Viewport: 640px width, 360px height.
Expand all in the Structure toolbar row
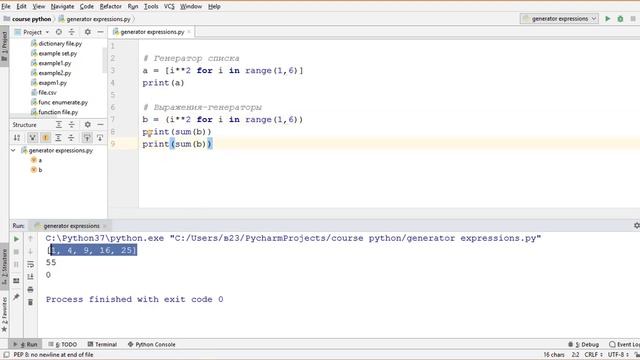(x=58, y=138)
